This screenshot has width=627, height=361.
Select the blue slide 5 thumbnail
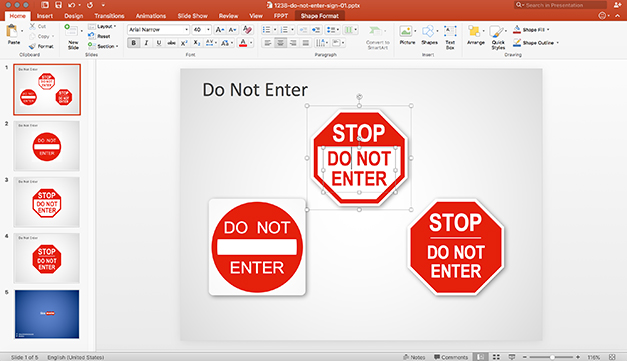click(x=47, y=314)
